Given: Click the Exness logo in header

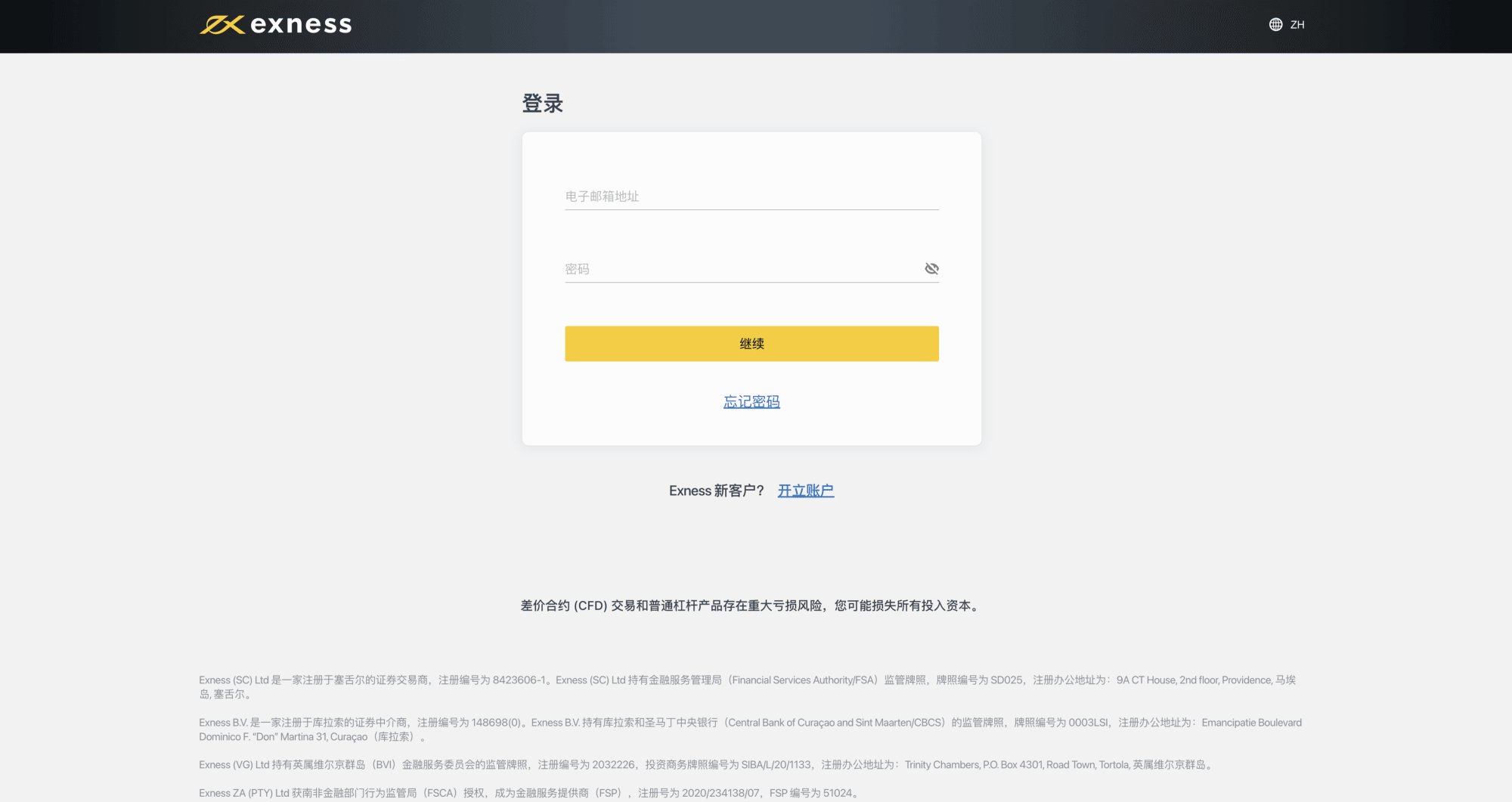Looking at the screenshot, I should (x=275, y=25).
